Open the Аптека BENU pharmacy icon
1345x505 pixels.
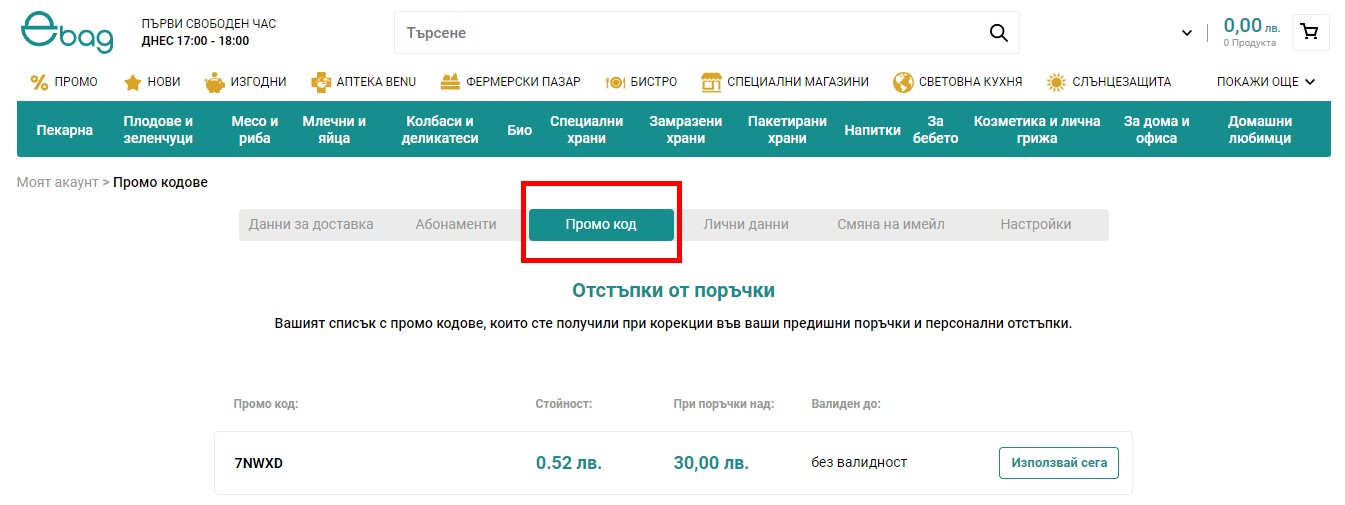320,82
